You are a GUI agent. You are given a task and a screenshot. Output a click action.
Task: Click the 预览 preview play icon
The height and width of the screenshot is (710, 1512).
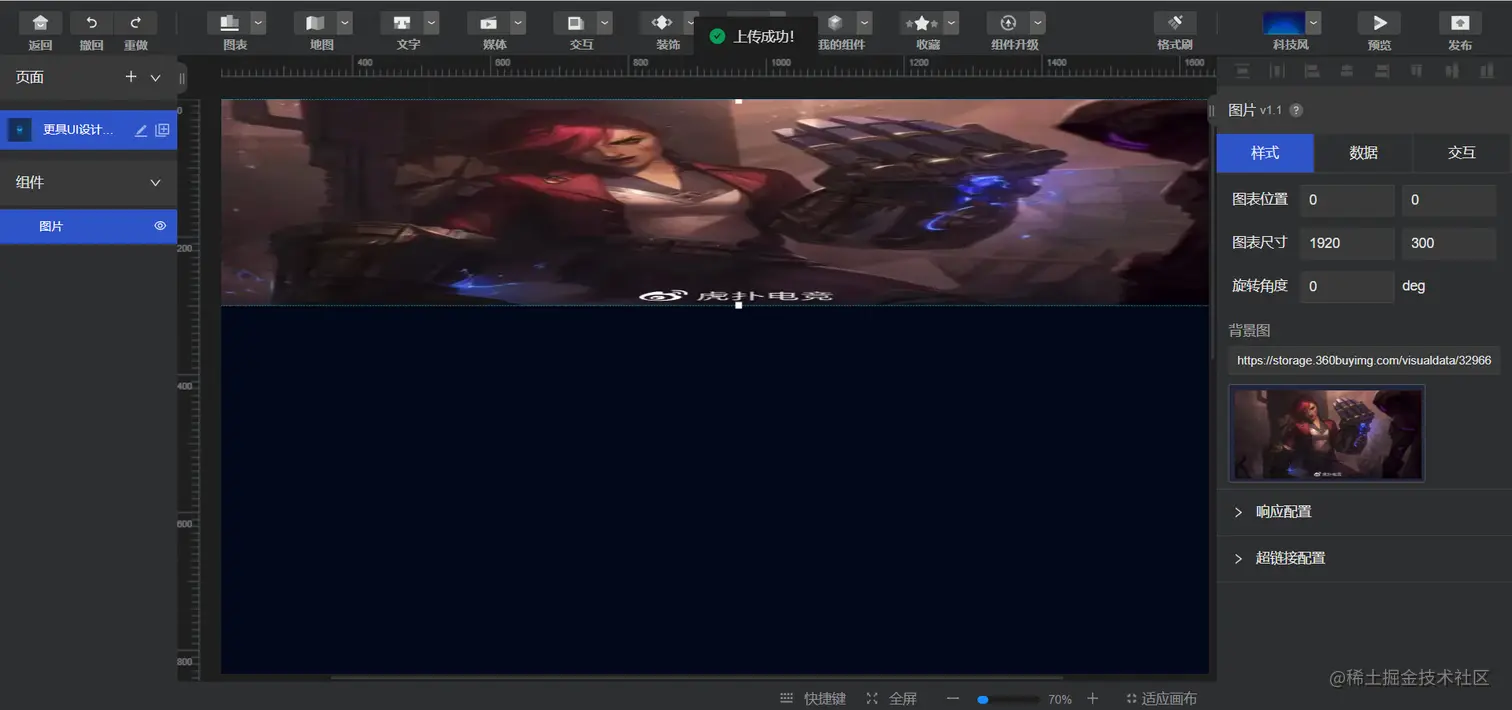1379,22
